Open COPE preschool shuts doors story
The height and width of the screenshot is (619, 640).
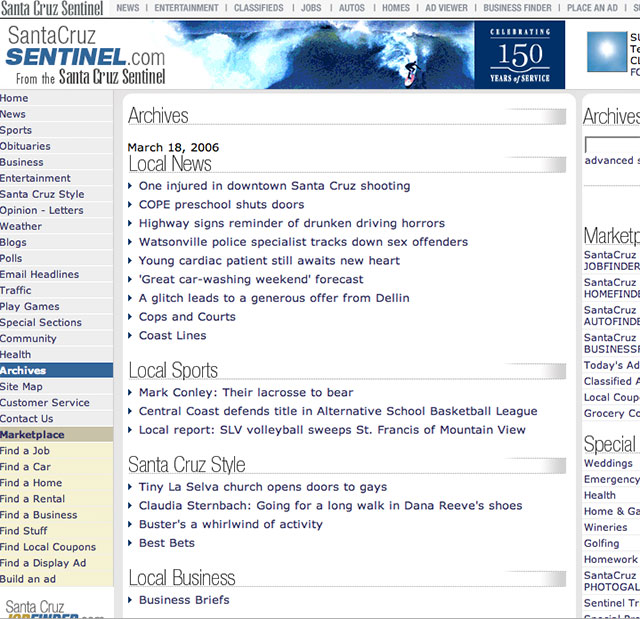[221, 205]
